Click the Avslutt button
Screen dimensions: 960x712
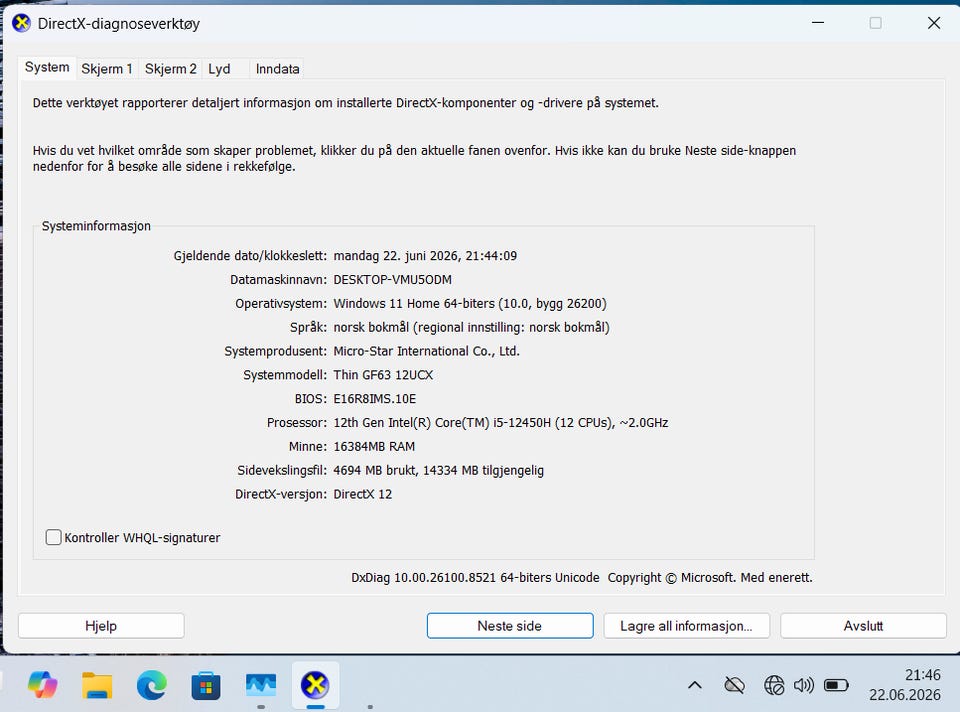[x=863, y=626]
